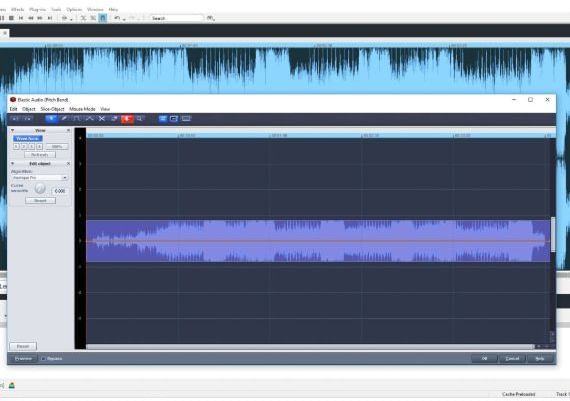The image size is (570, 401).
Task: Click the 0.000 curve smooth value field
Action: coord(60,191)
